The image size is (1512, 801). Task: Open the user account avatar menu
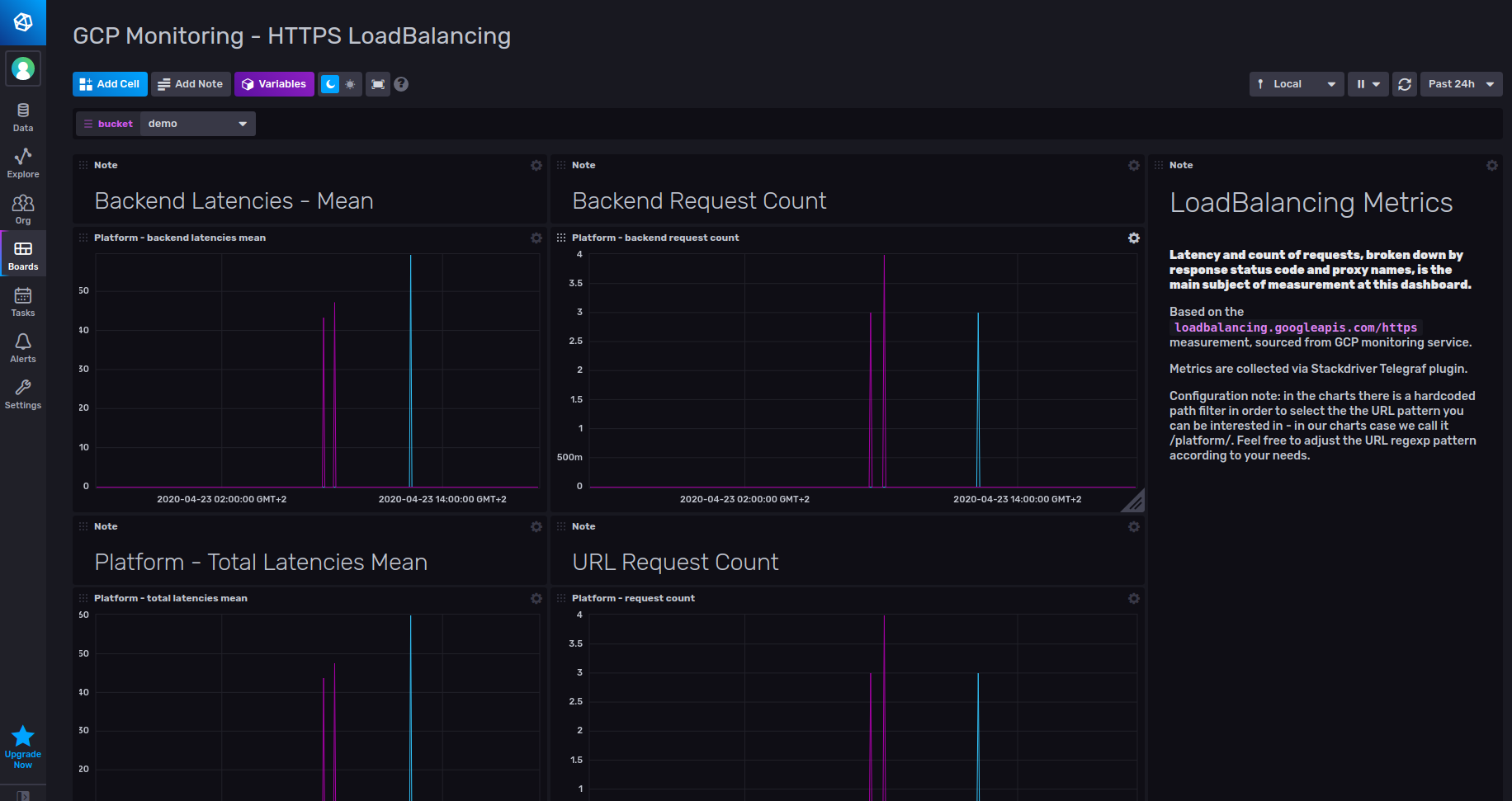[x=23, y=68]
